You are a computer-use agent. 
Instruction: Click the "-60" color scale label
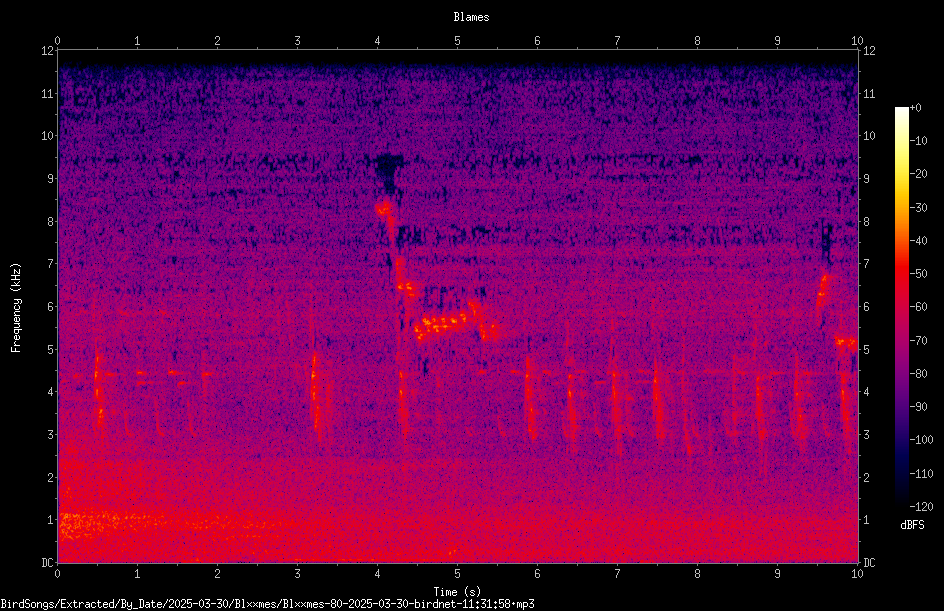click(918, 307)
